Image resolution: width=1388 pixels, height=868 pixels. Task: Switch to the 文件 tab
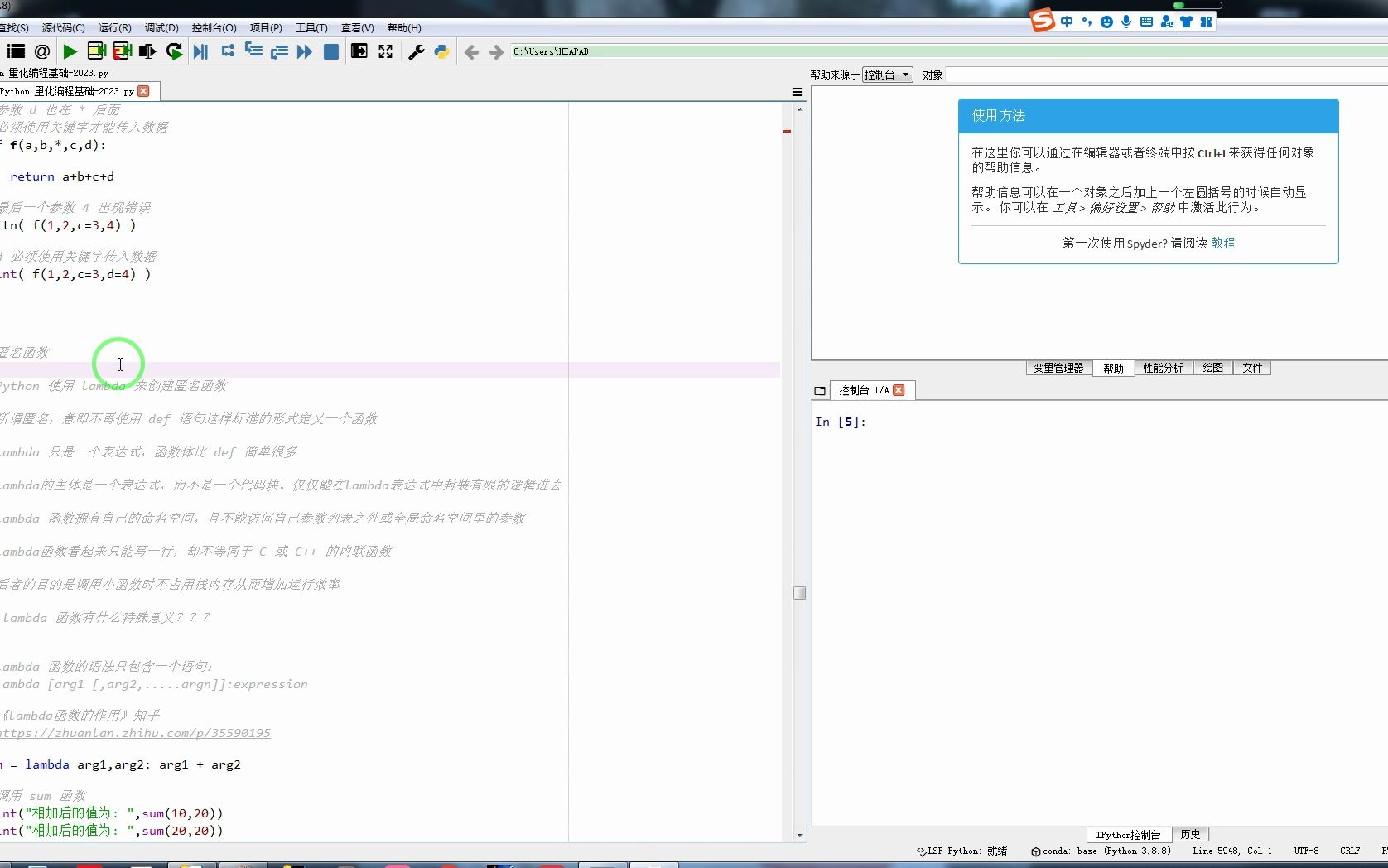(1252, 368)
